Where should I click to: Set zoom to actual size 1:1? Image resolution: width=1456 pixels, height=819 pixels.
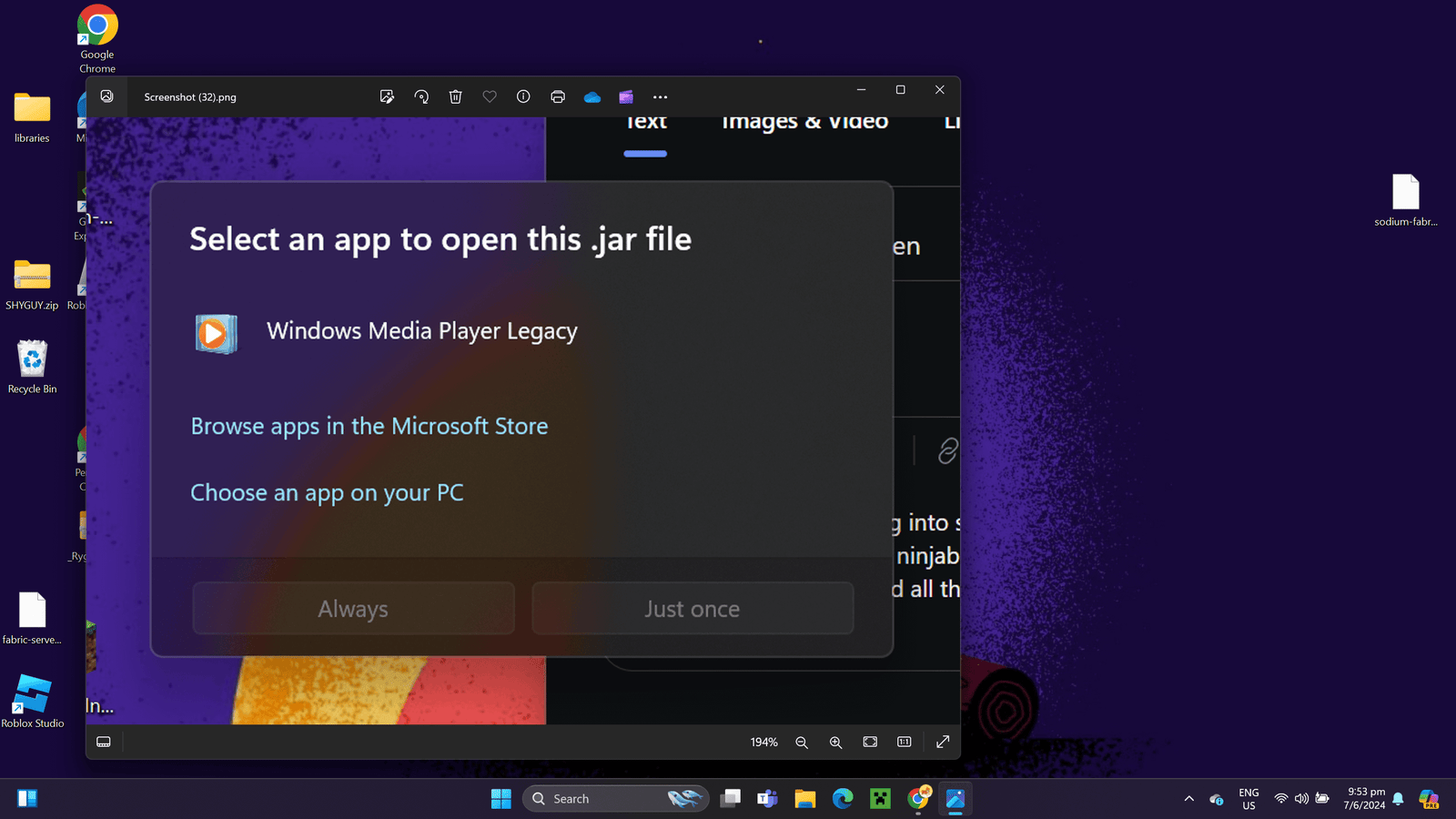(x=905, y=743)
